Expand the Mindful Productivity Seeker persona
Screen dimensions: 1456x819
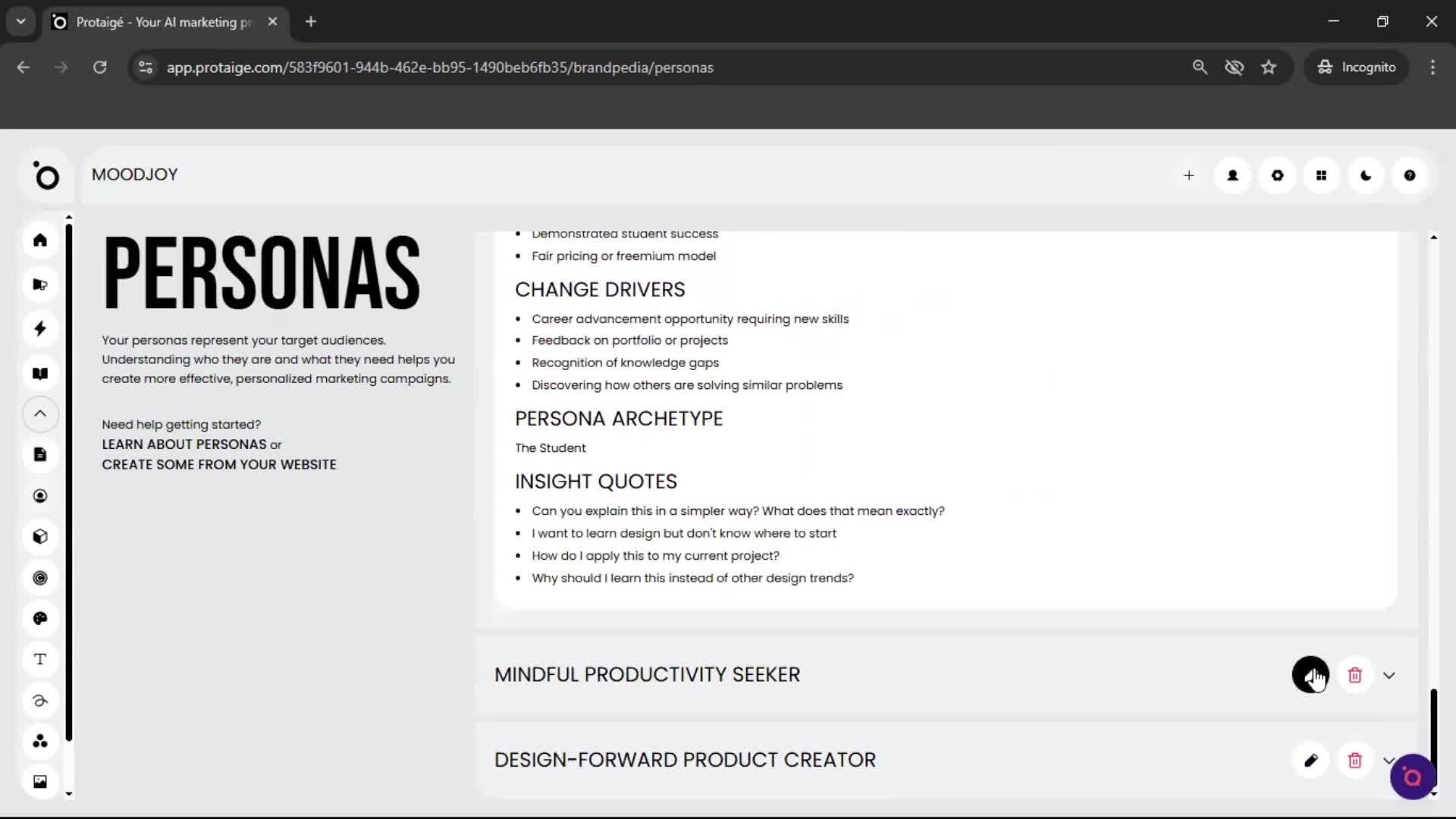pyautogui.click(x=1390, y=674)
